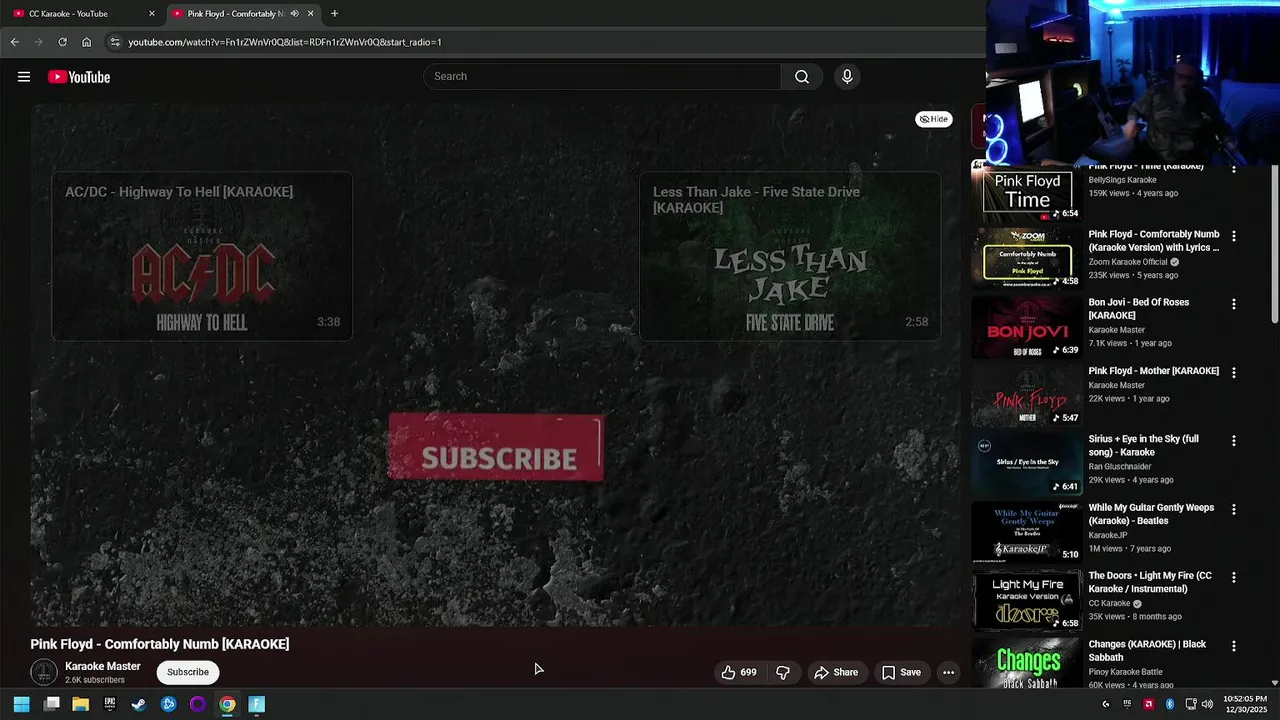Go to YouTube home via logo
The image size is (1280, 720).
(79, 77)
